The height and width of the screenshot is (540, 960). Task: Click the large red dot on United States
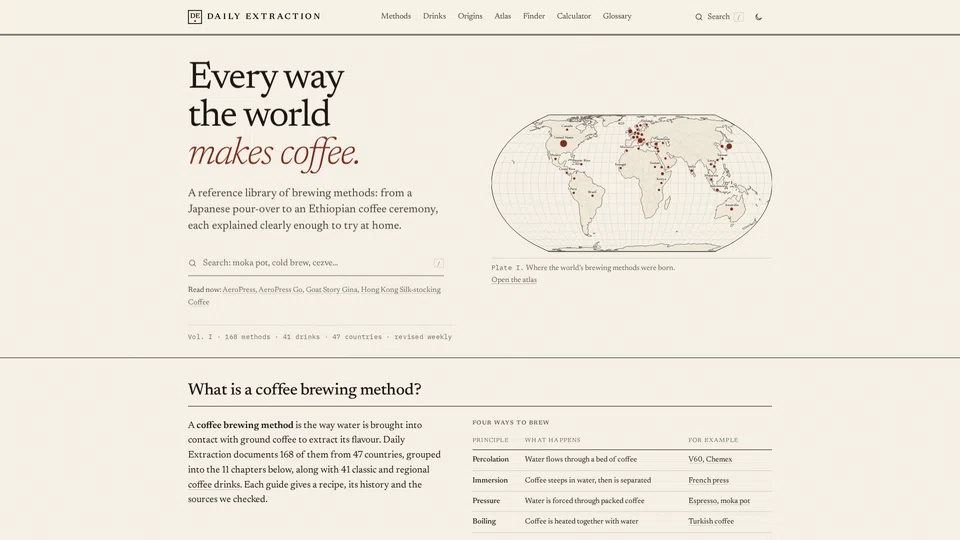point(563,143)
